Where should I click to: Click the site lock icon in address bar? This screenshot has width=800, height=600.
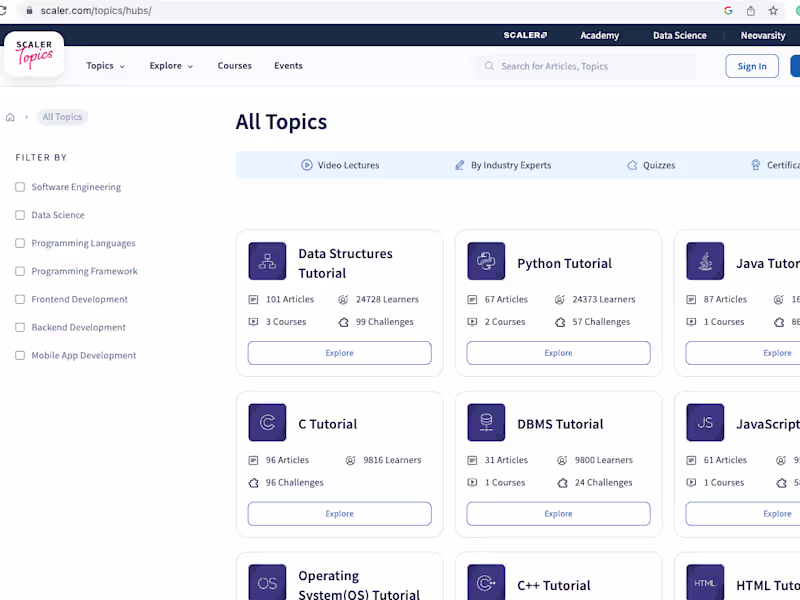[x=29, y=10]
